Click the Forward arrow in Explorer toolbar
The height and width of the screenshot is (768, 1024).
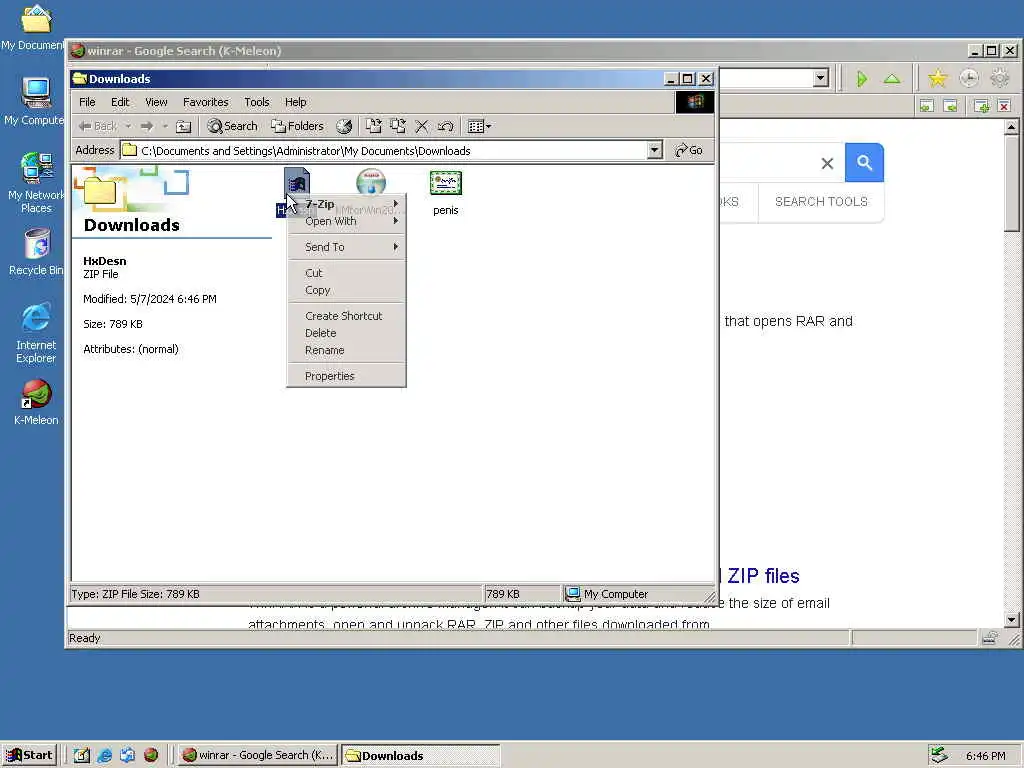tap(147, 126)
